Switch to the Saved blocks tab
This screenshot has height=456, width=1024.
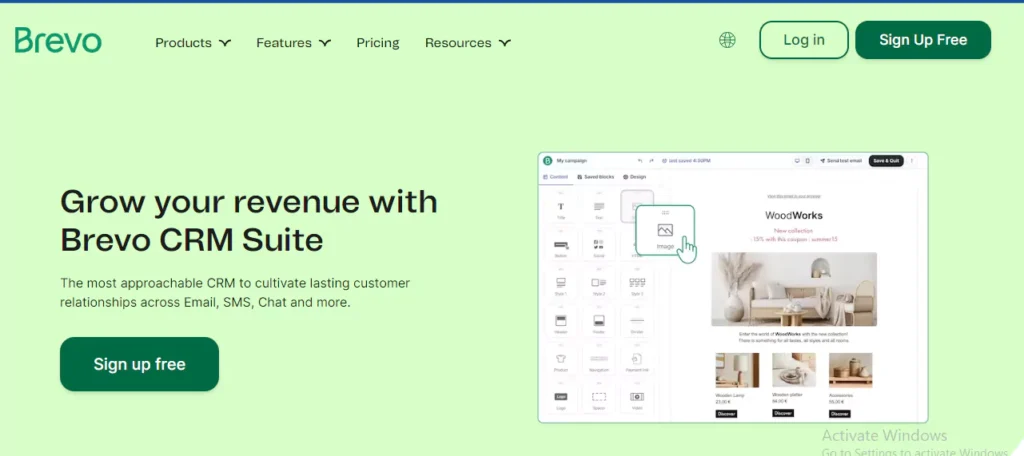tap(596, 177)
